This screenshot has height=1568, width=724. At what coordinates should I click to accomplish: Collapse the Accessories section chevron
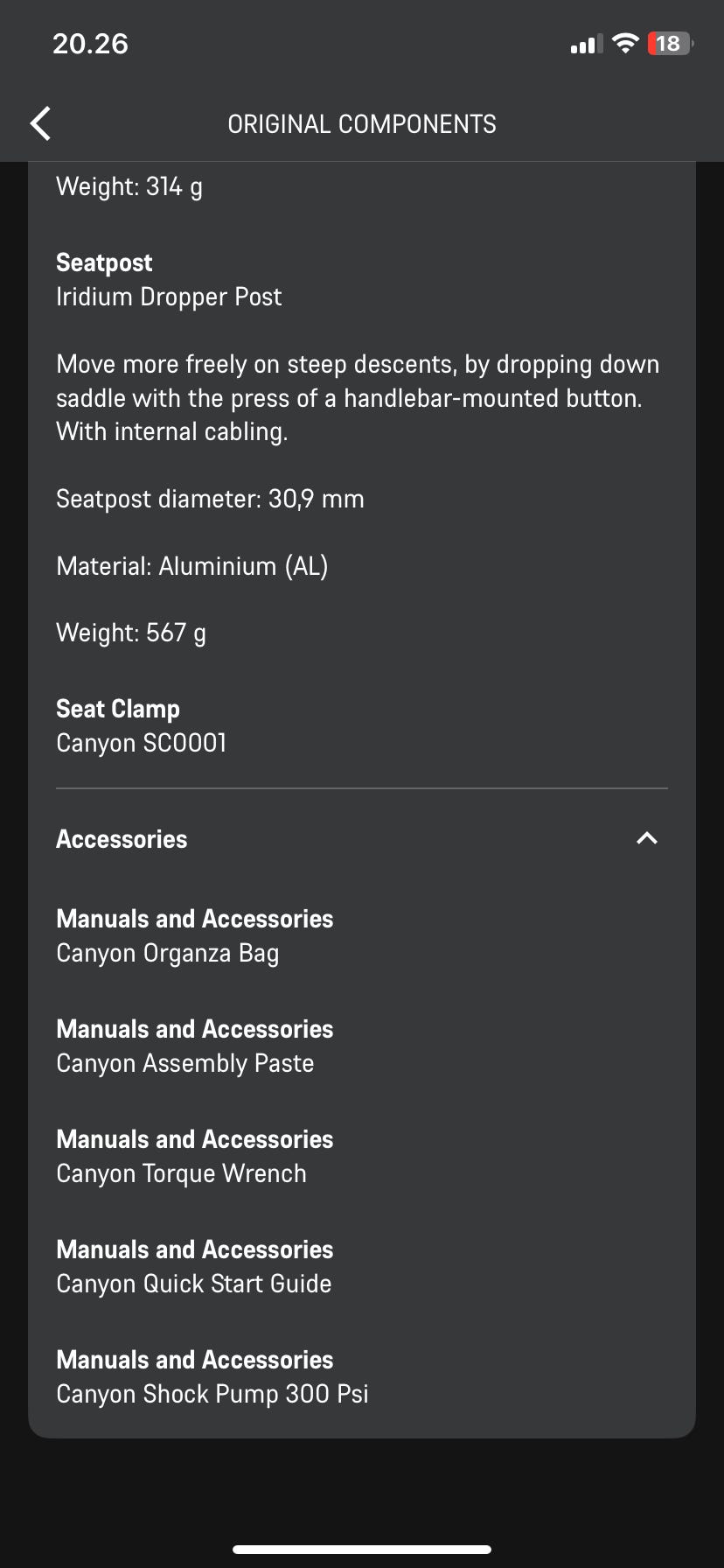646,838
